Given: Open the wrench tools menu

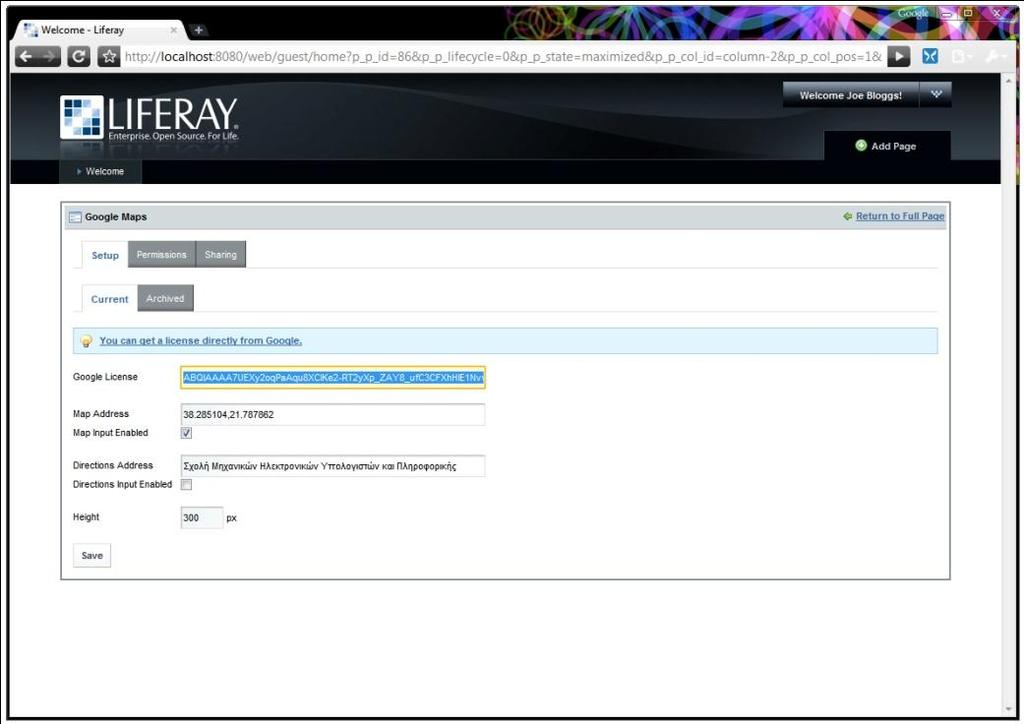Looking at the screenshot, I should click(x=993, y=57).
